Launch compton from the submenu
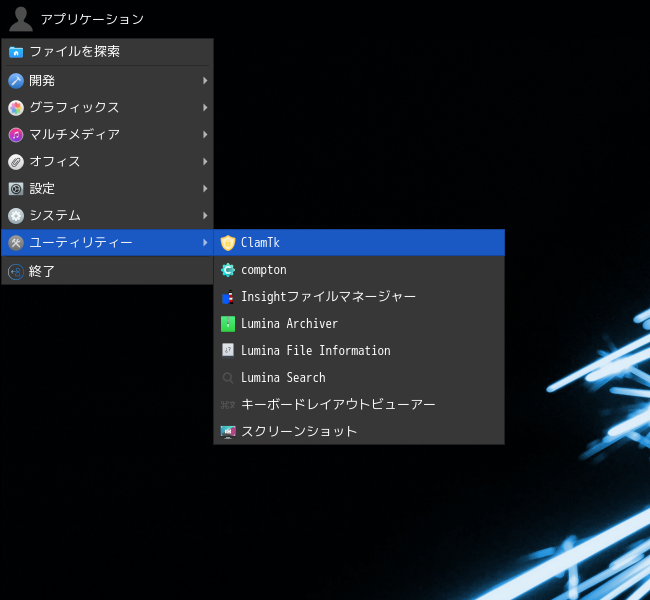This screenshot has width=650, height=600. pyautogui.click(x=359, y=270)
